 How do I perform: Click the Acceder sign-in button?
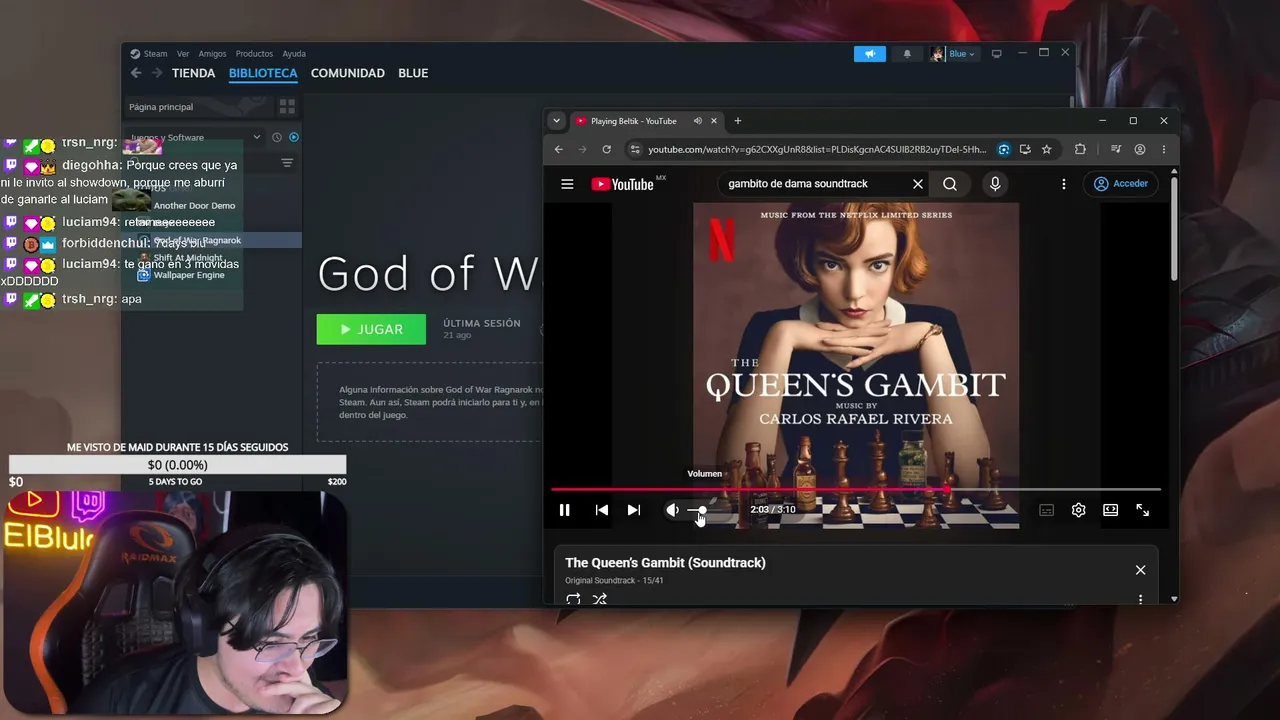(1121, 184)
